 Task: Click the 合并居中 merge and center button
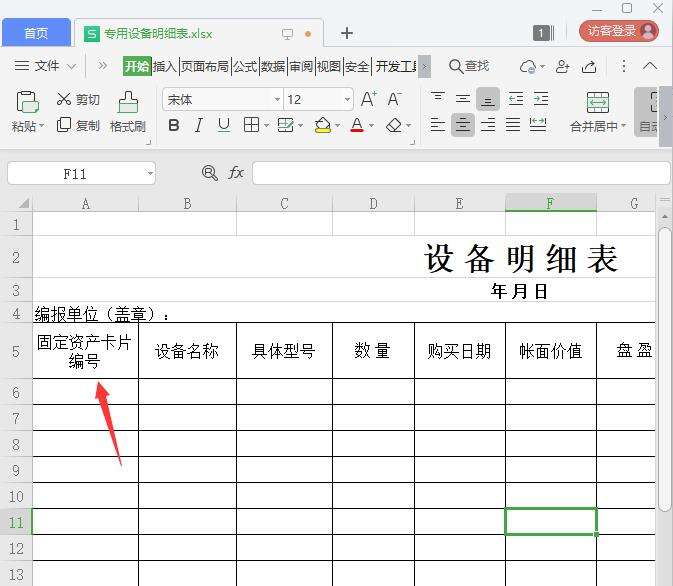(597, 112)
